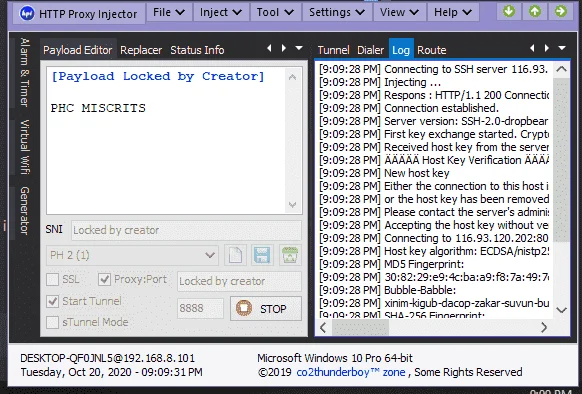Click the new blank config file icon

tap(236, 255)
